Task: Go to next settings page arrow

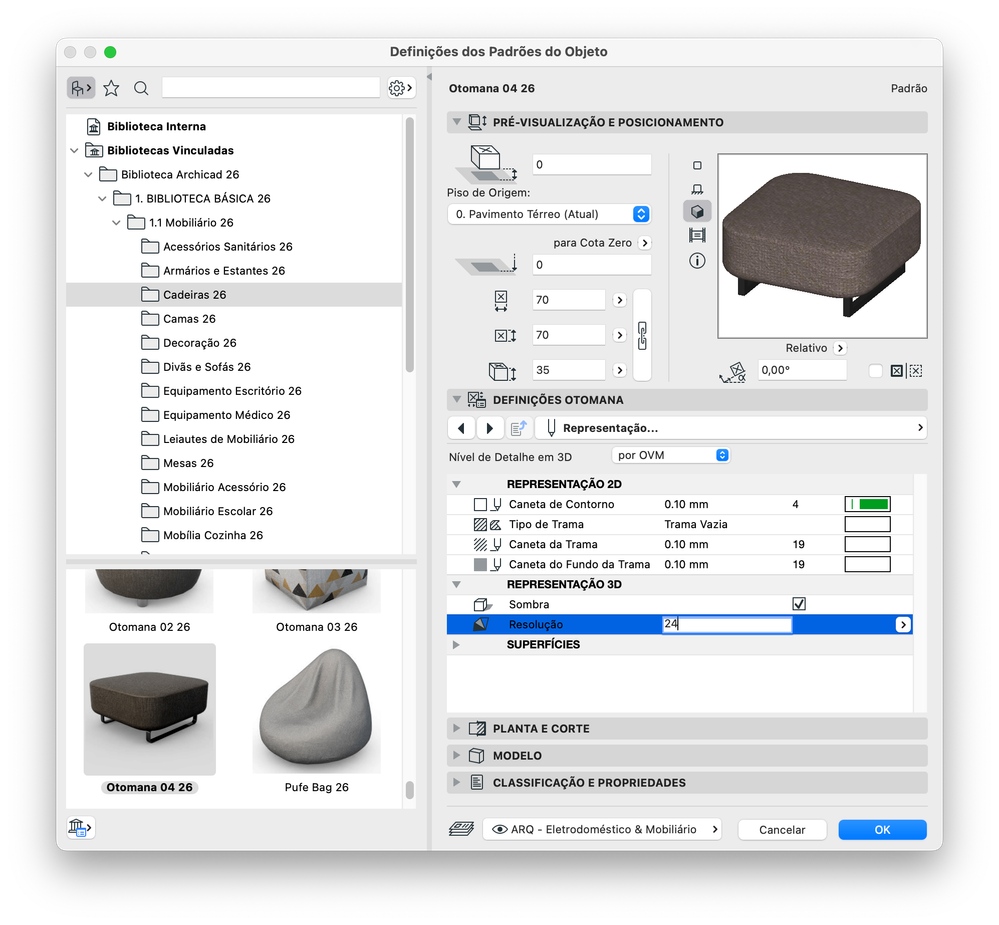Action: 489,428
